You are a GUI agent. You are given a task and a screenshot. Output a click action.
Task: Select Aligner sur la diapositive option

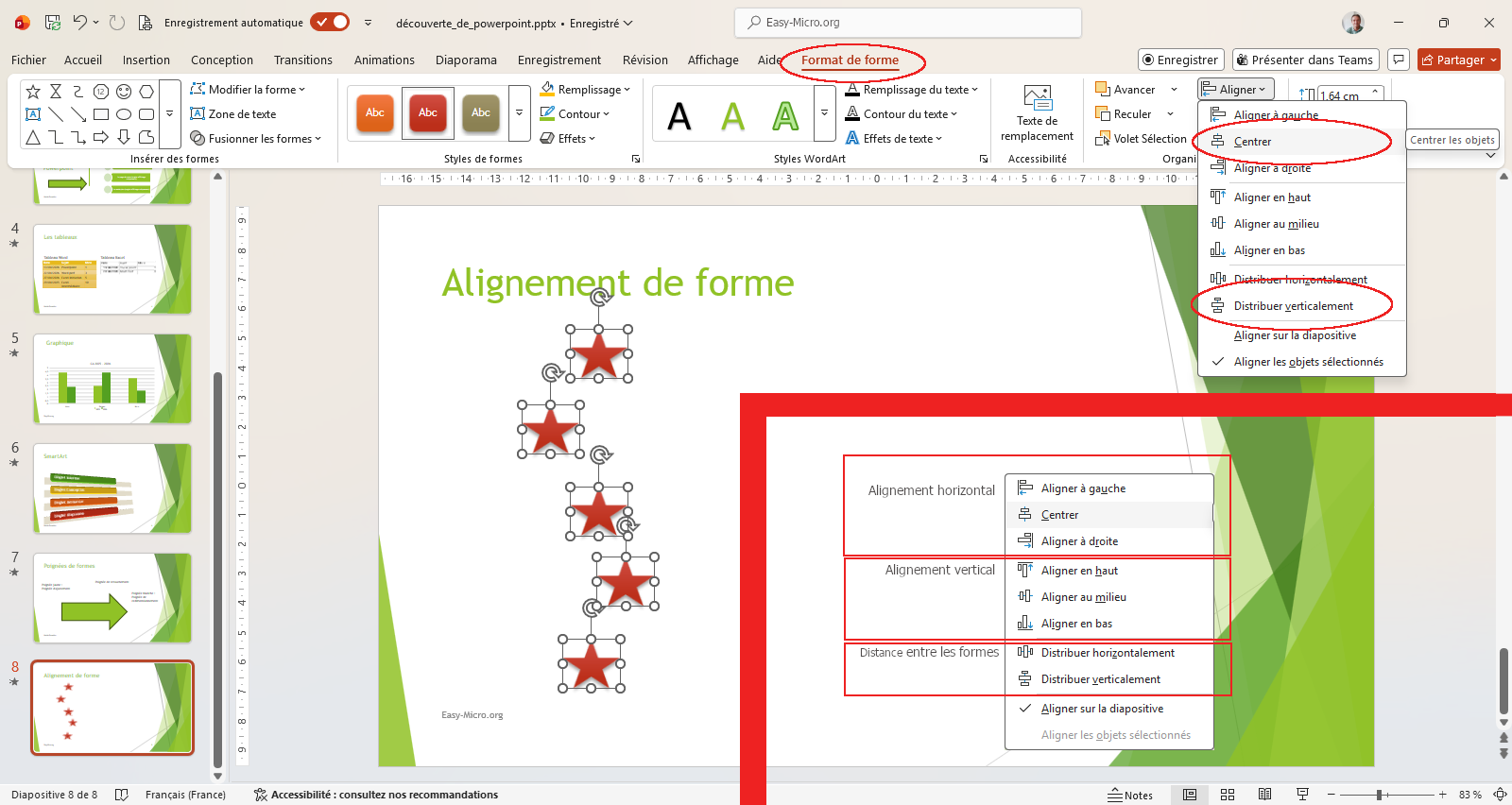pyautogui.click(x=1295, y=335)
